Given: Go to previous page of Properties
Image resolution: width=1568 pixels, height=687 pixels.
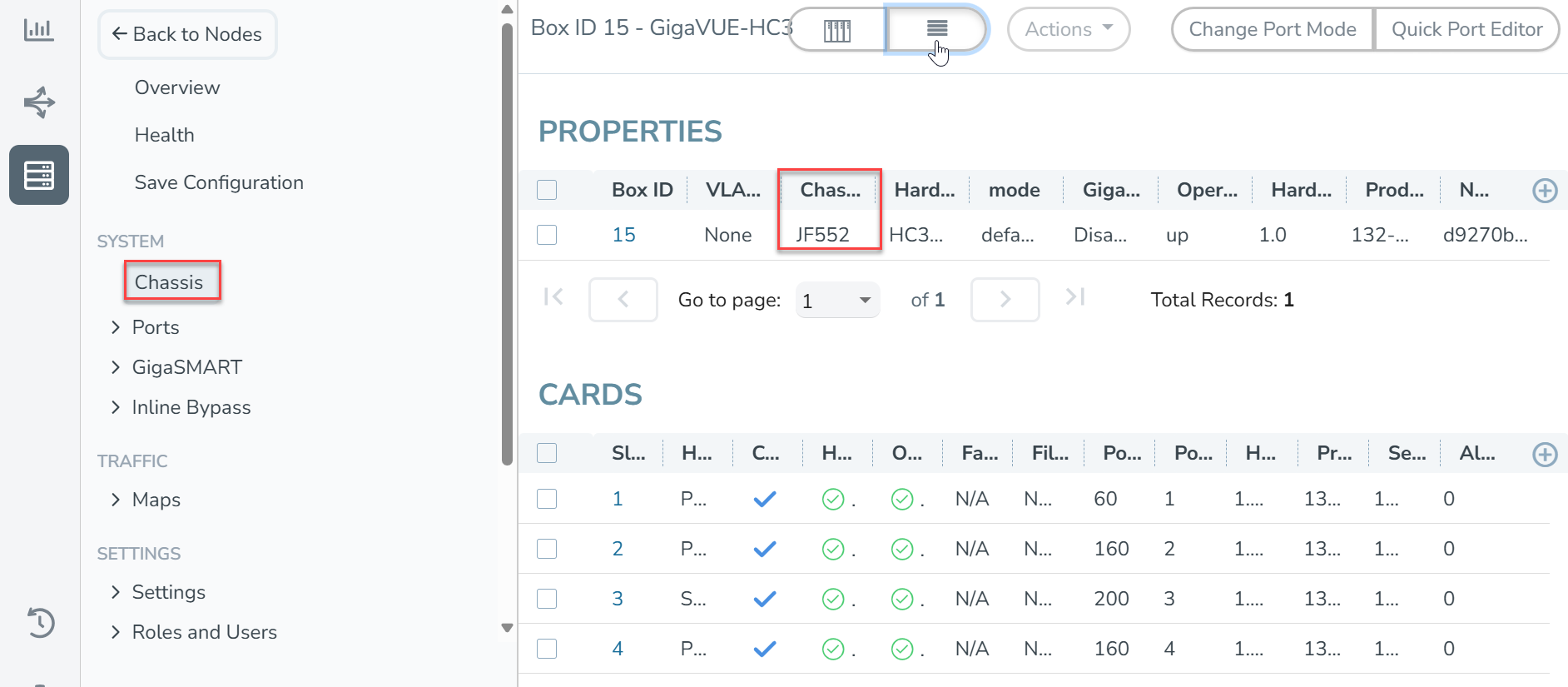Looking at the screenshot, I should pos(623,299).
